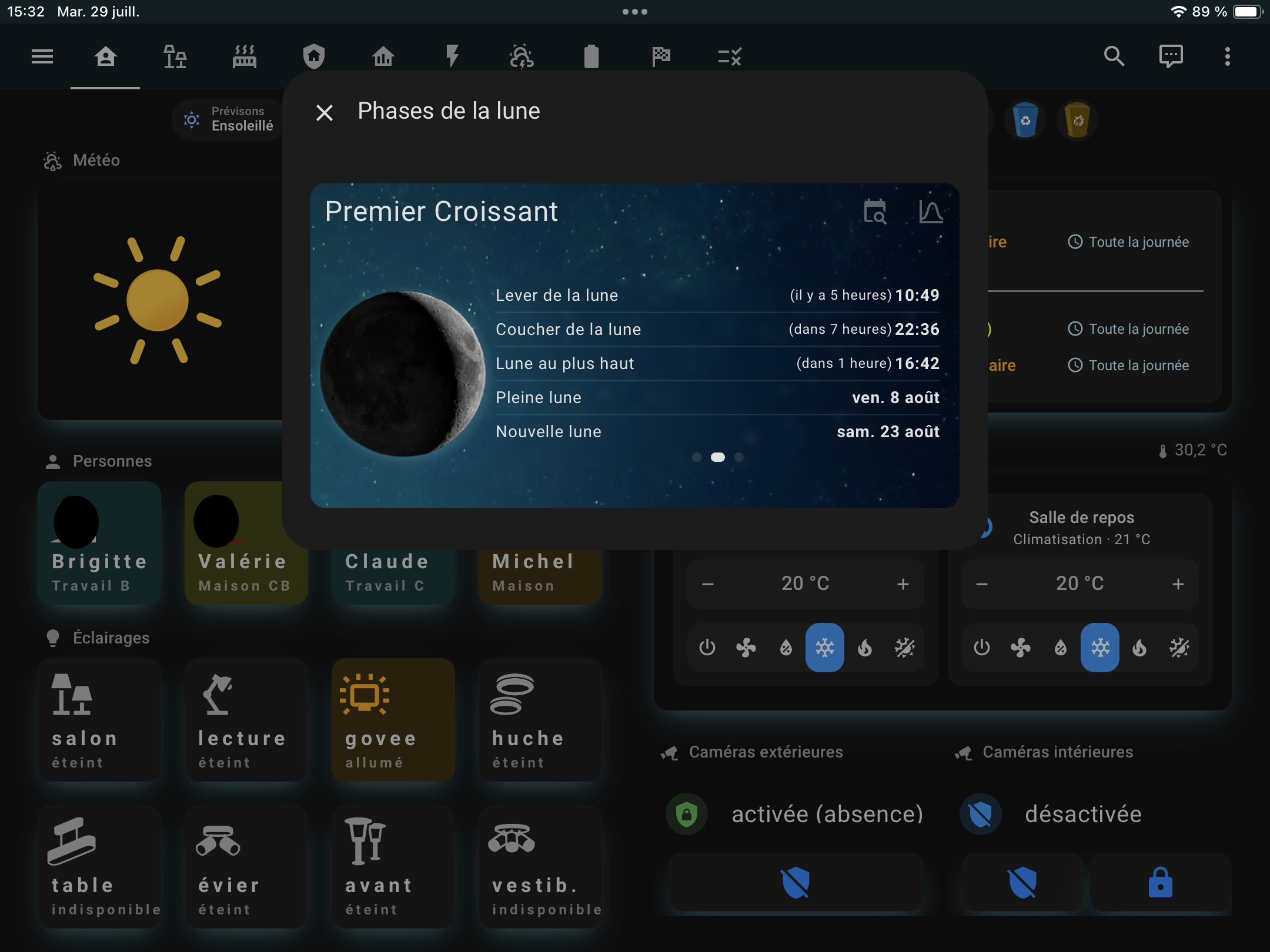Image resolution: width=1270 pixels, height=952 pixels.
Task: Switch to the security shield tab
Action: point(314,56)
